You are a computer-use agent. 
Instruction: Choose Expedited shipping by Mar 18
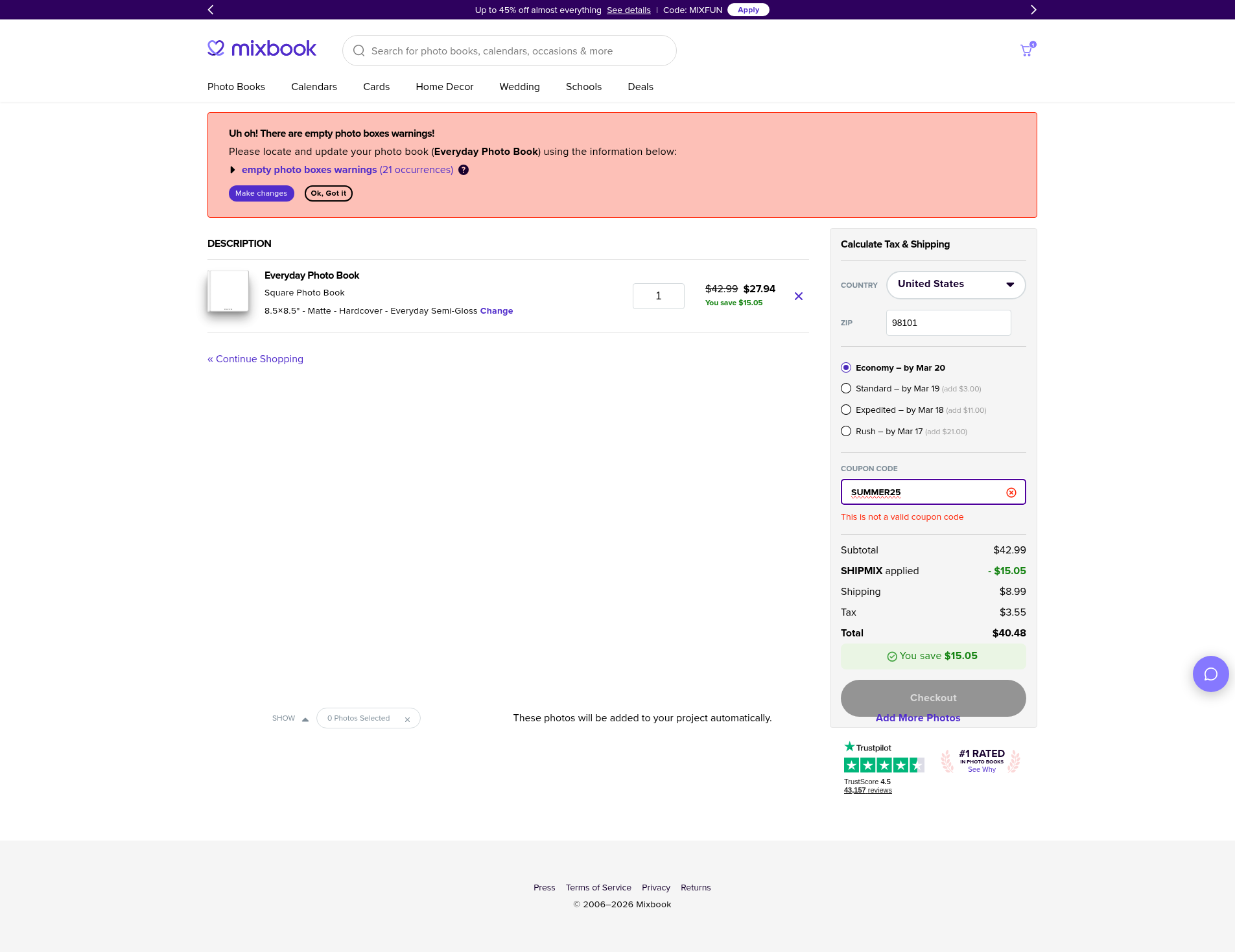pos(846,410)
